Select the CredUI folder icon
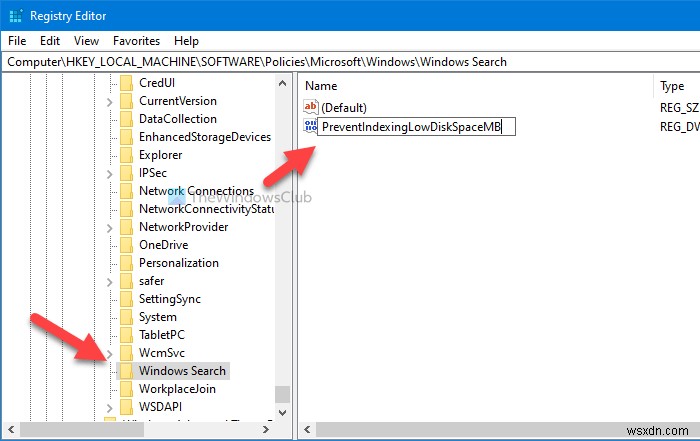This screenshot has height=441, width=700. pos(126,83)
